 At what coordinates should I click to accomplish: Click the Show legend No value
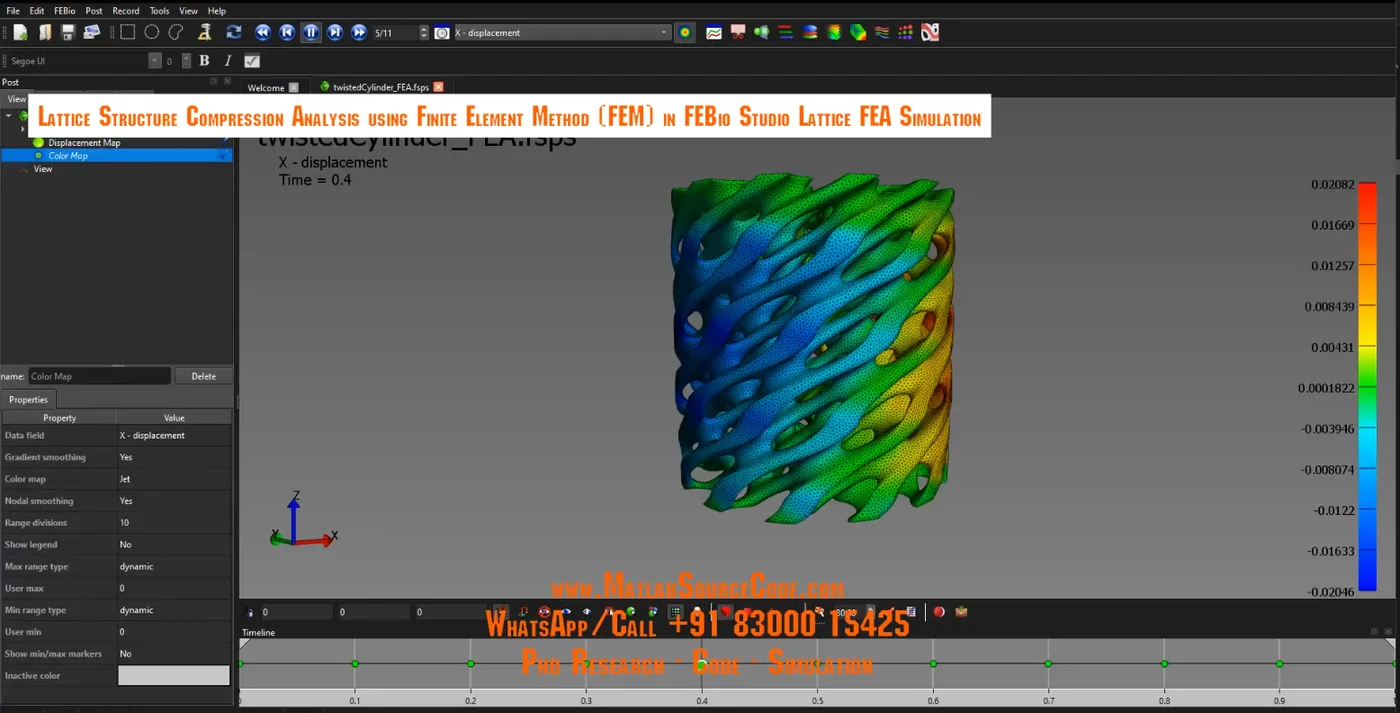pyautogui.click(x=174, y=545)
